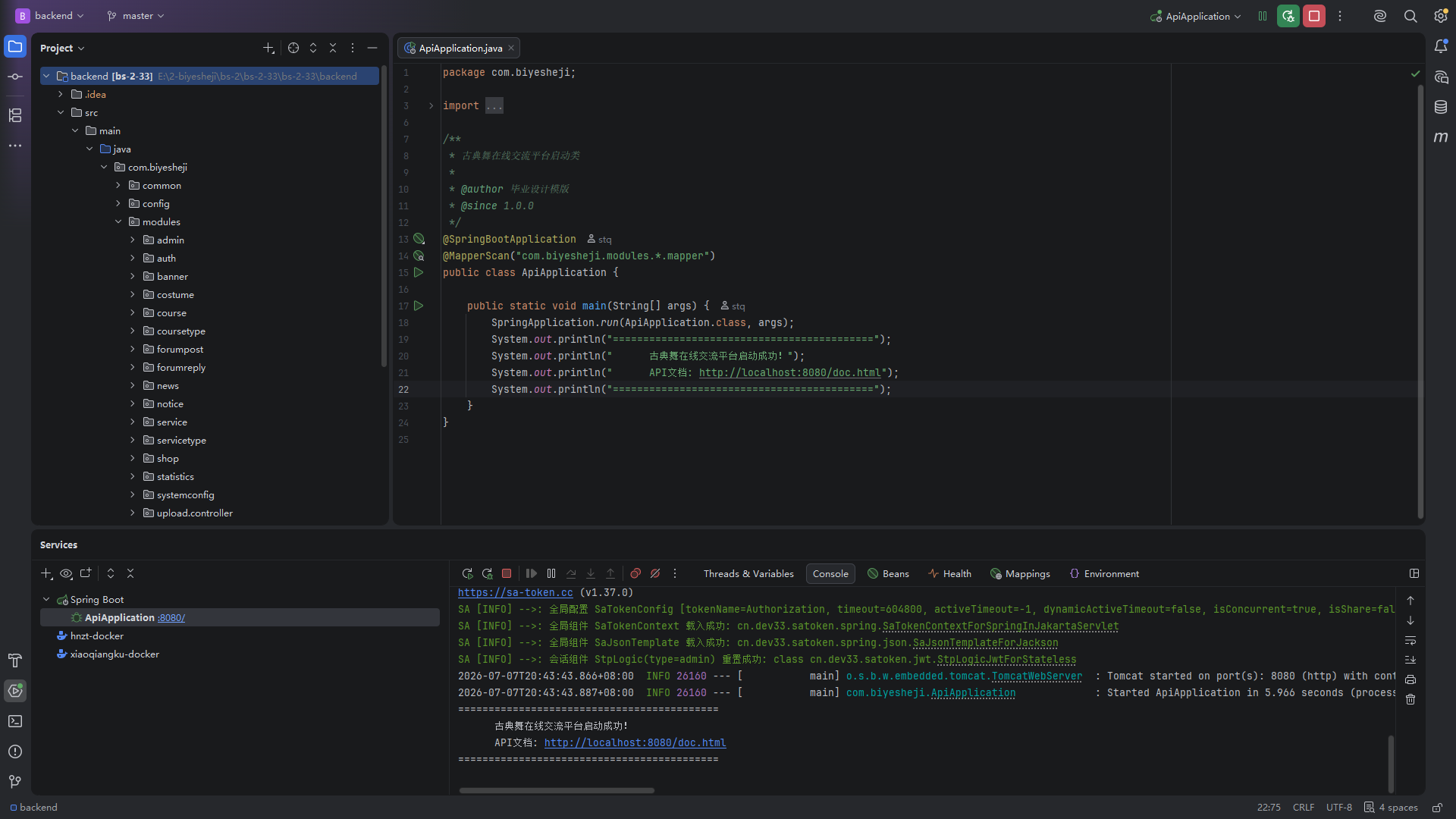Resume program in debugger toolbar
Screen dimensions: 1456x819
tap(532, 574)
